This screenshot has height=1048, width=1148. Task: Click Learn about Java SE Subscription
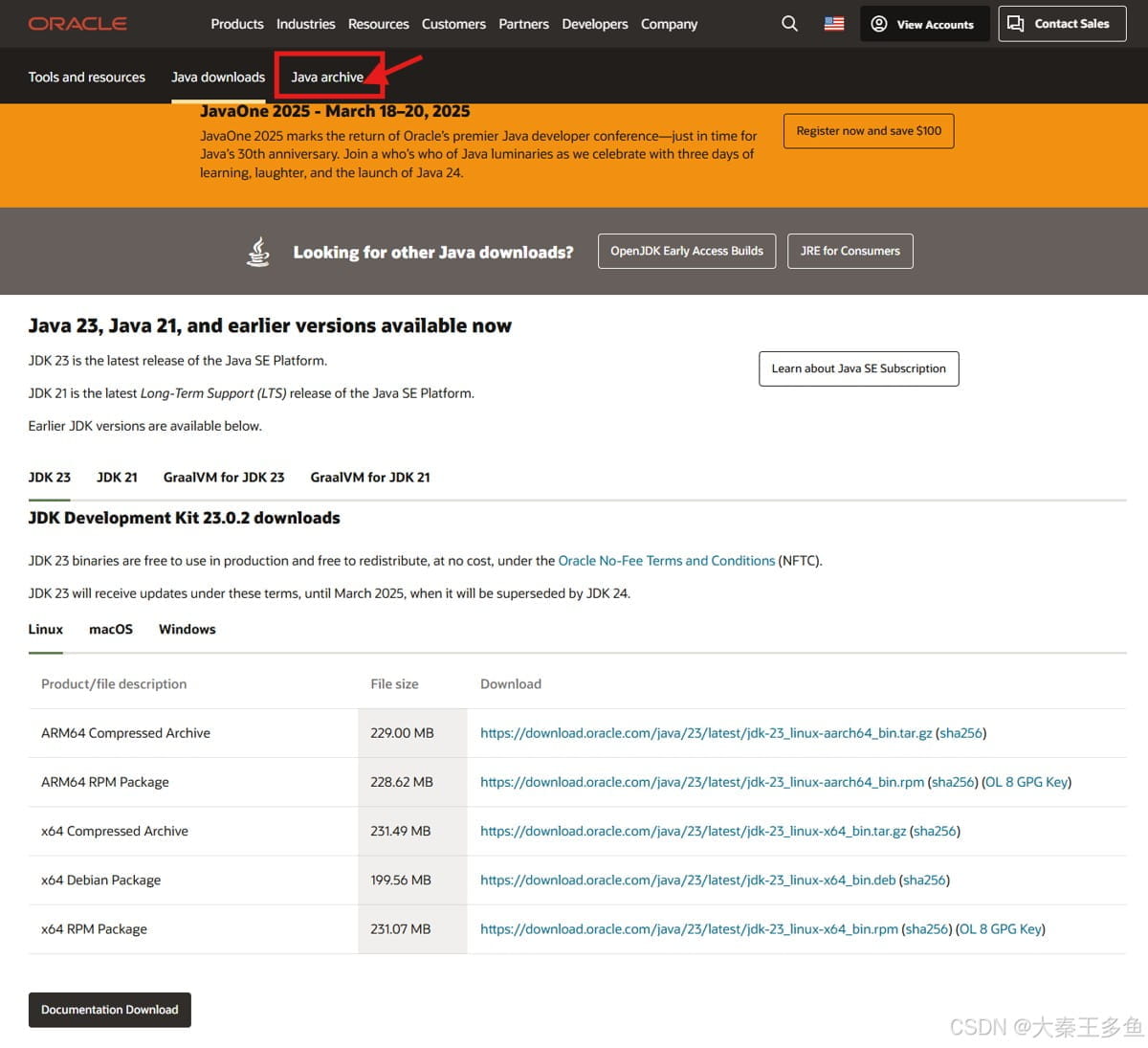[858, 368]
